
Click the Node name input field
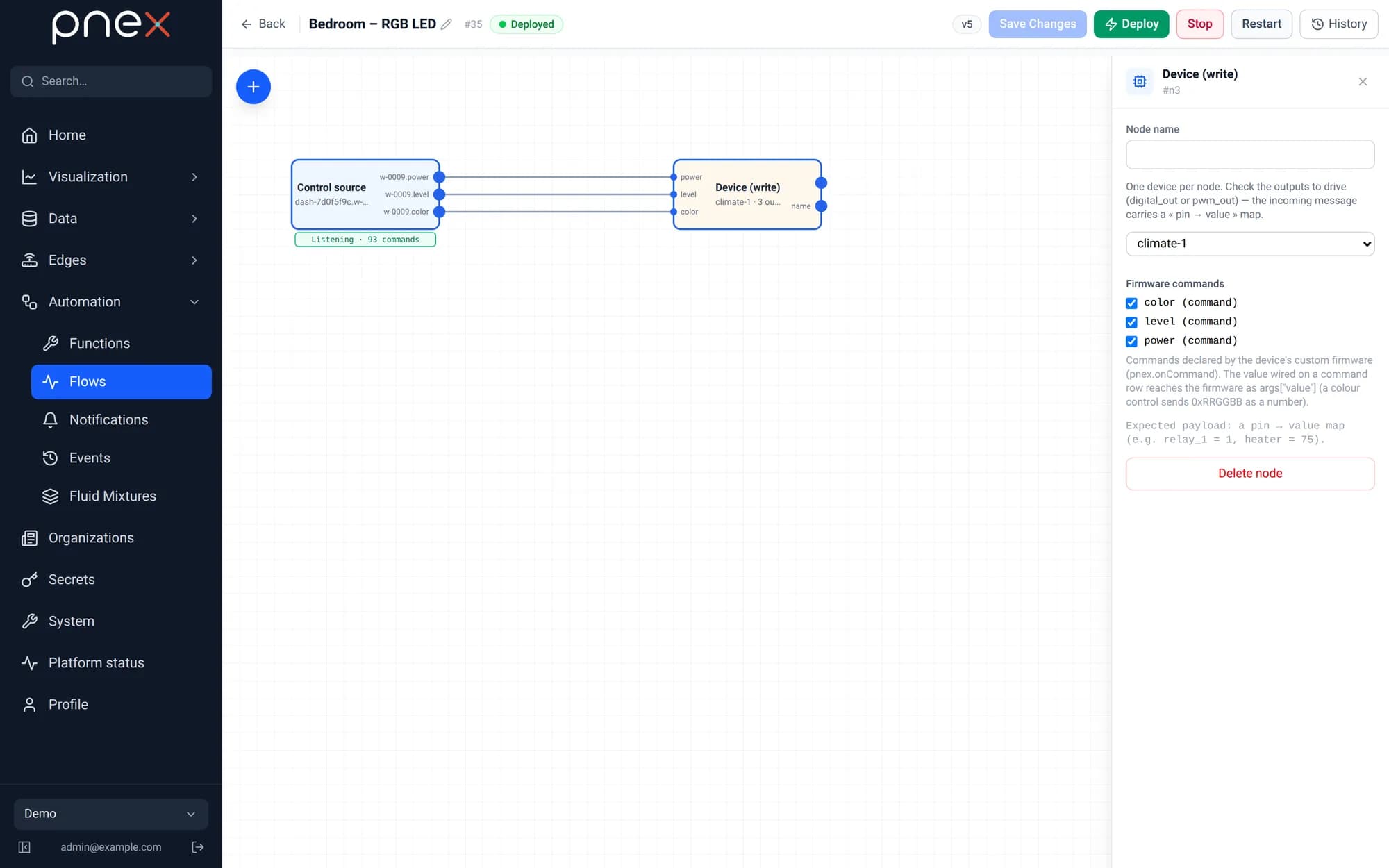(1250, 154)
